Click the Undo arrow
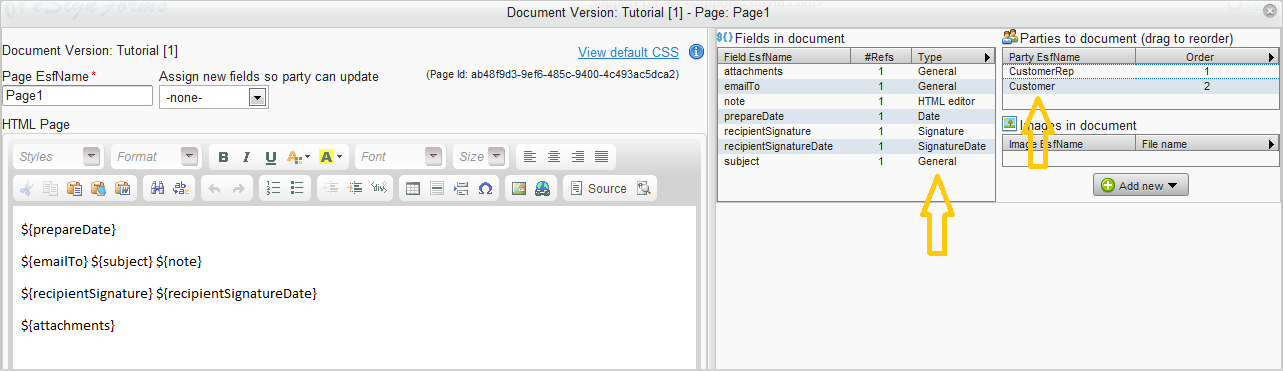 [215, 188]
